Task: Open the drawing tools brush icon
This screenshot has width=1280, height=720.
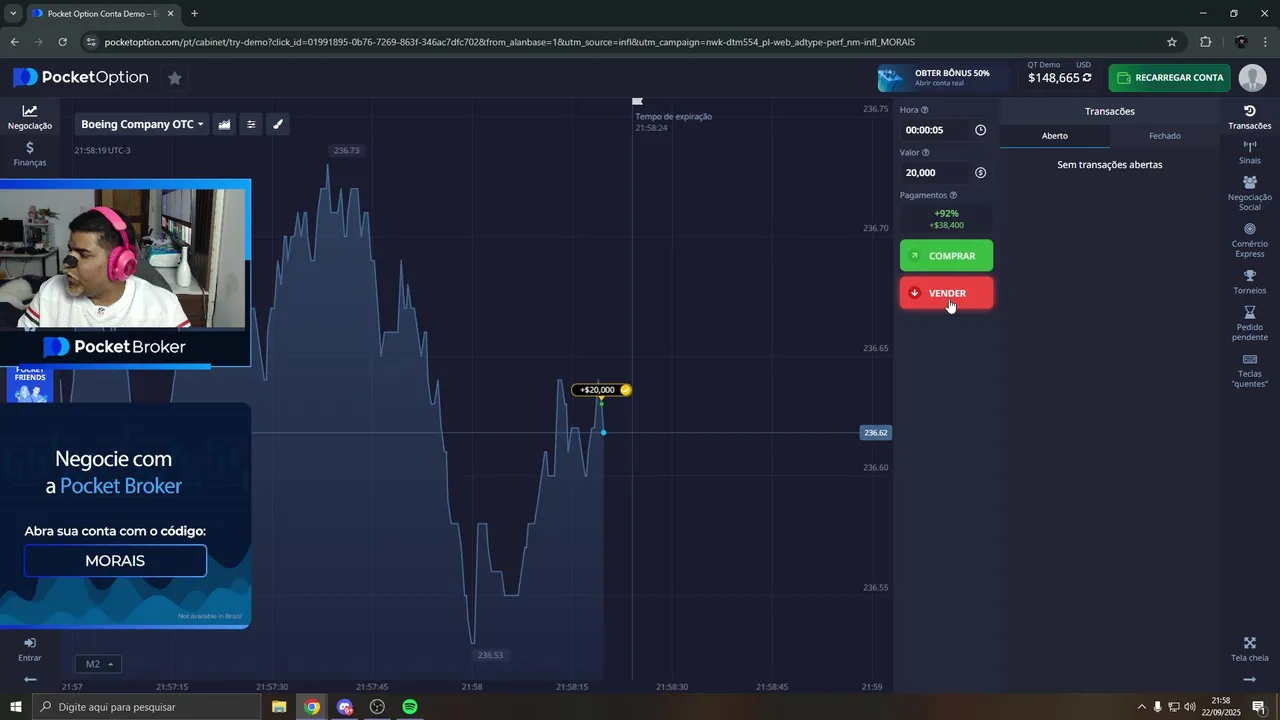Action: coord(278,124)
